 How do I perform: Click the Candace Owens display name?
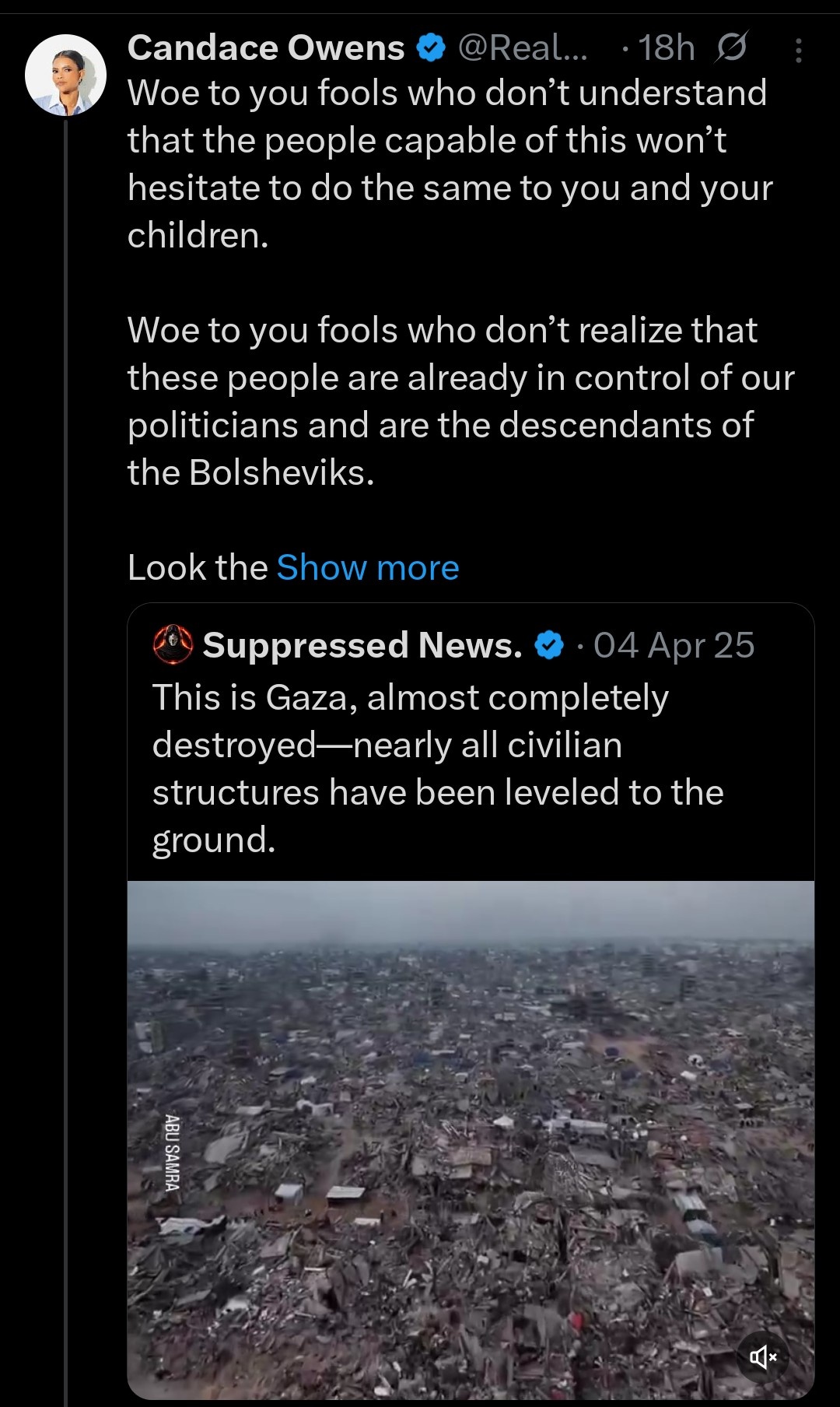click(x=265, y=48)
